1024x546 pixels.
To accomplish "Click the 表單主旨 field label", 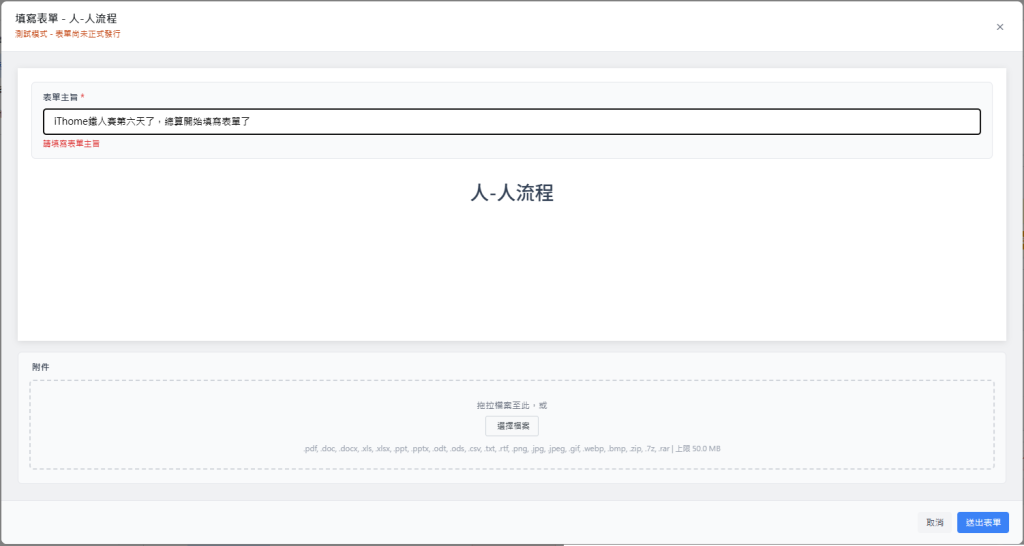I will (x=61, y=97).
